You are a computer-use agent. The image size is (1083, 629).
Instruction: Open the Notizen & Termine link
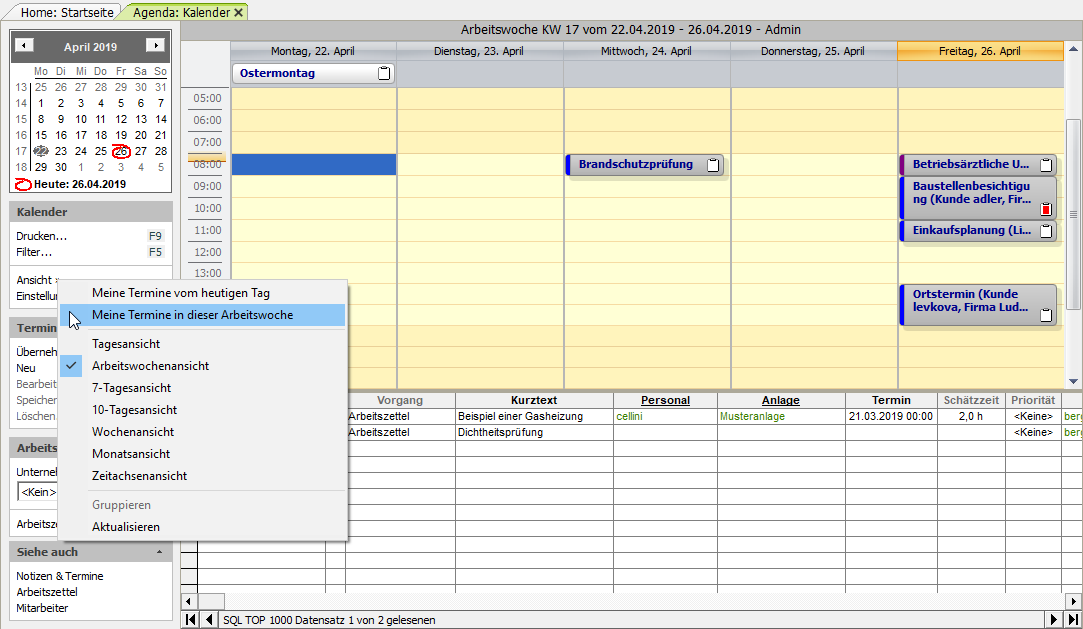pos(60,576)
